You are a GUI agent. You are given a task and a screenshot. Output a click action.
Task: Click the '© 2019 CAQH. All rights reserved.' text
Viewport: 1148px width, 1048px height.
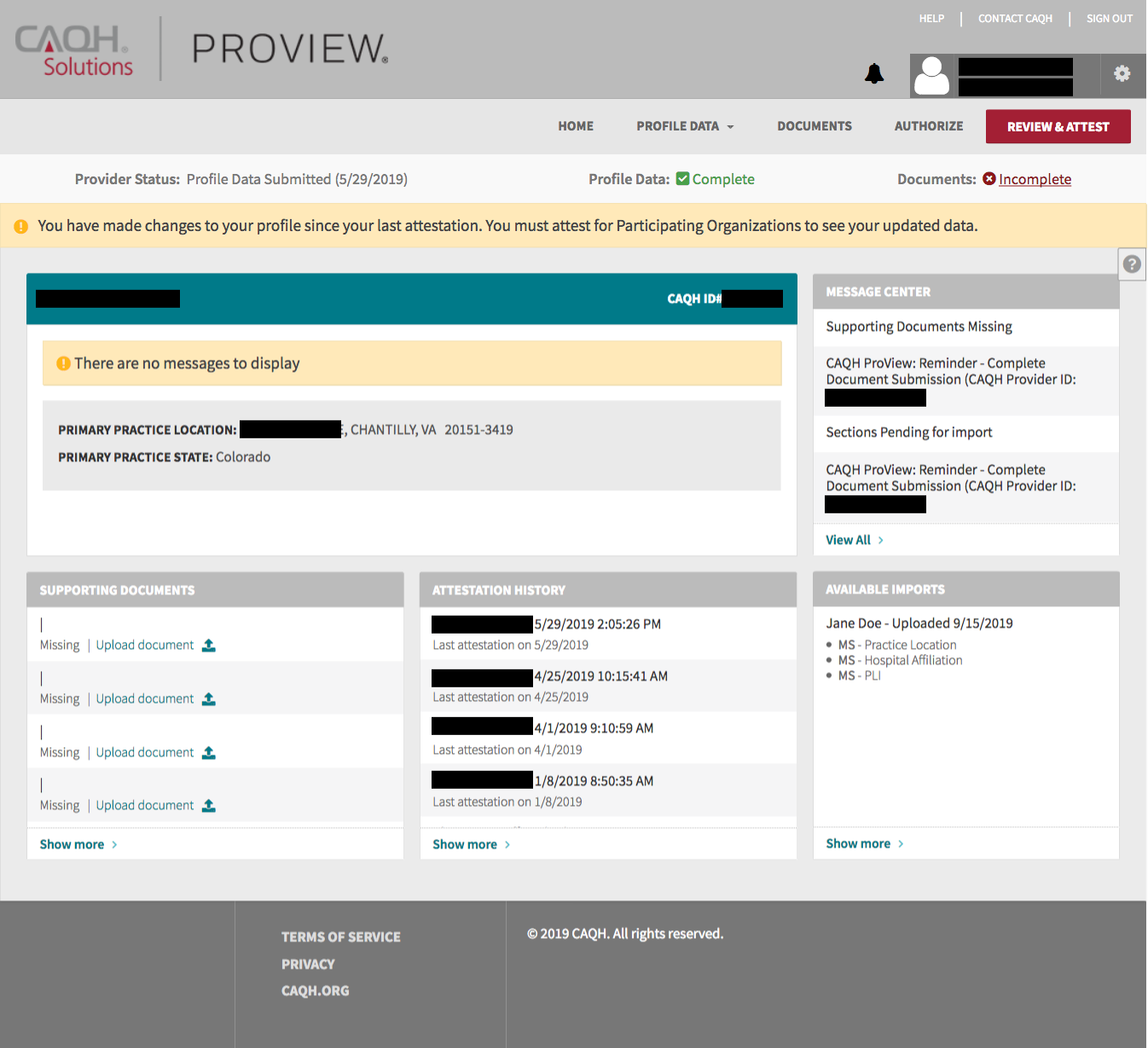[x=625, y=934]
